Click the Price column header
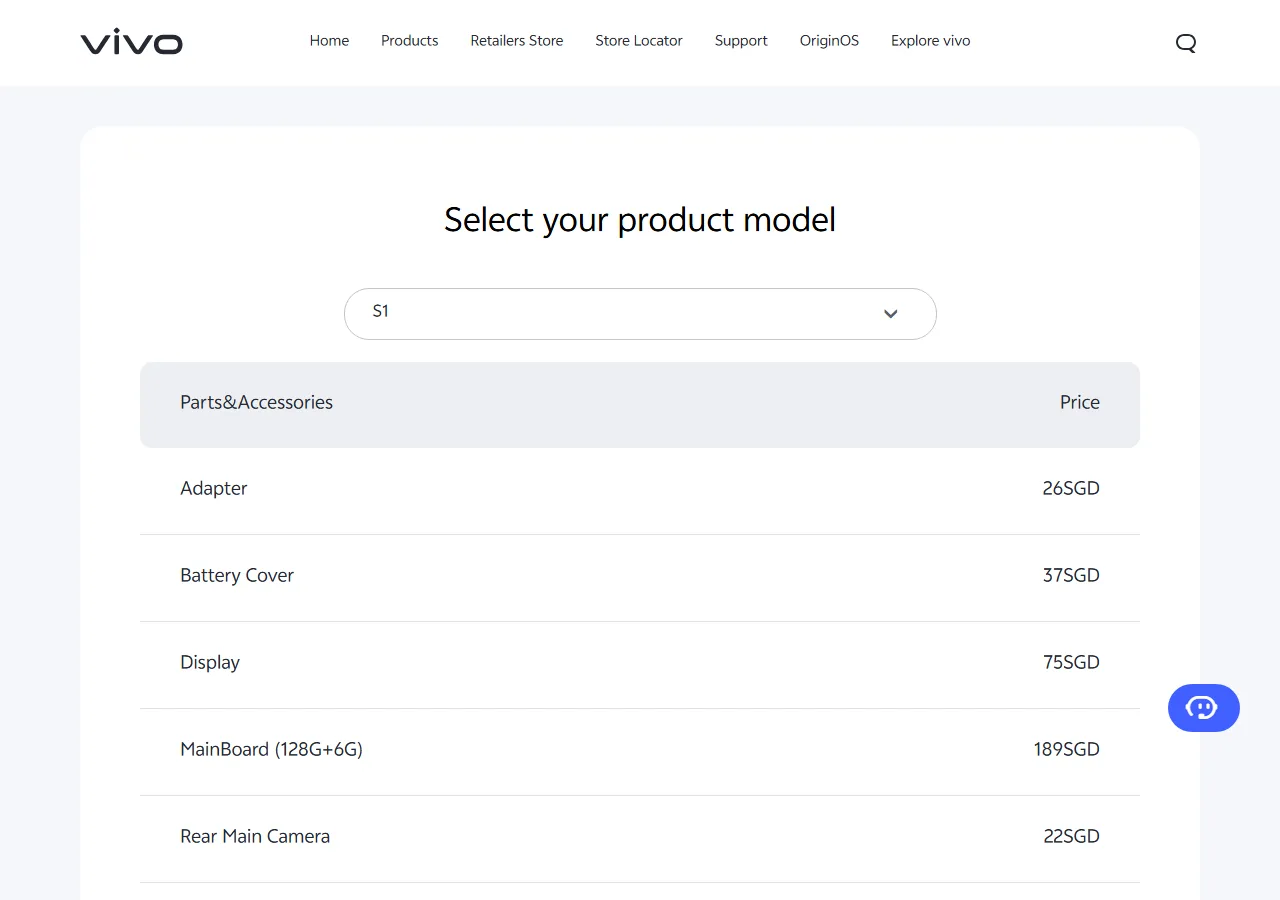The image size is (1280, 900). [x=1080, y=403]
